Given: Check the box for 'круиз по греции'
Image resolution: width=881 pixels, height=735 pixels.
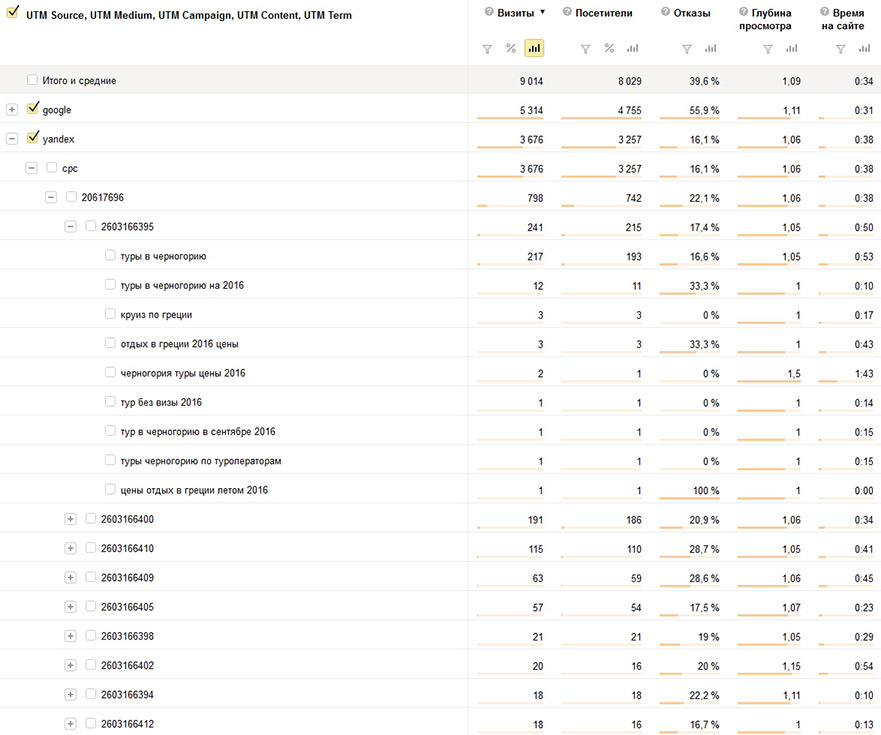Looking at the screenshot, I should click(x=110, y=314).
